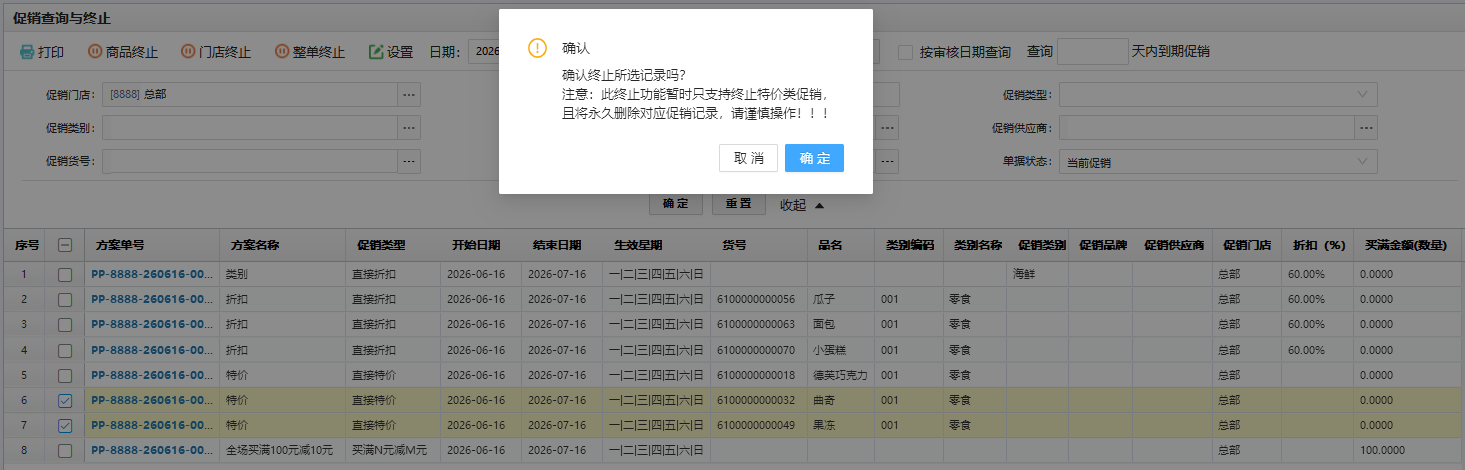Uncheck the checkbox for the 果冻 row

(x=64, y=426)
